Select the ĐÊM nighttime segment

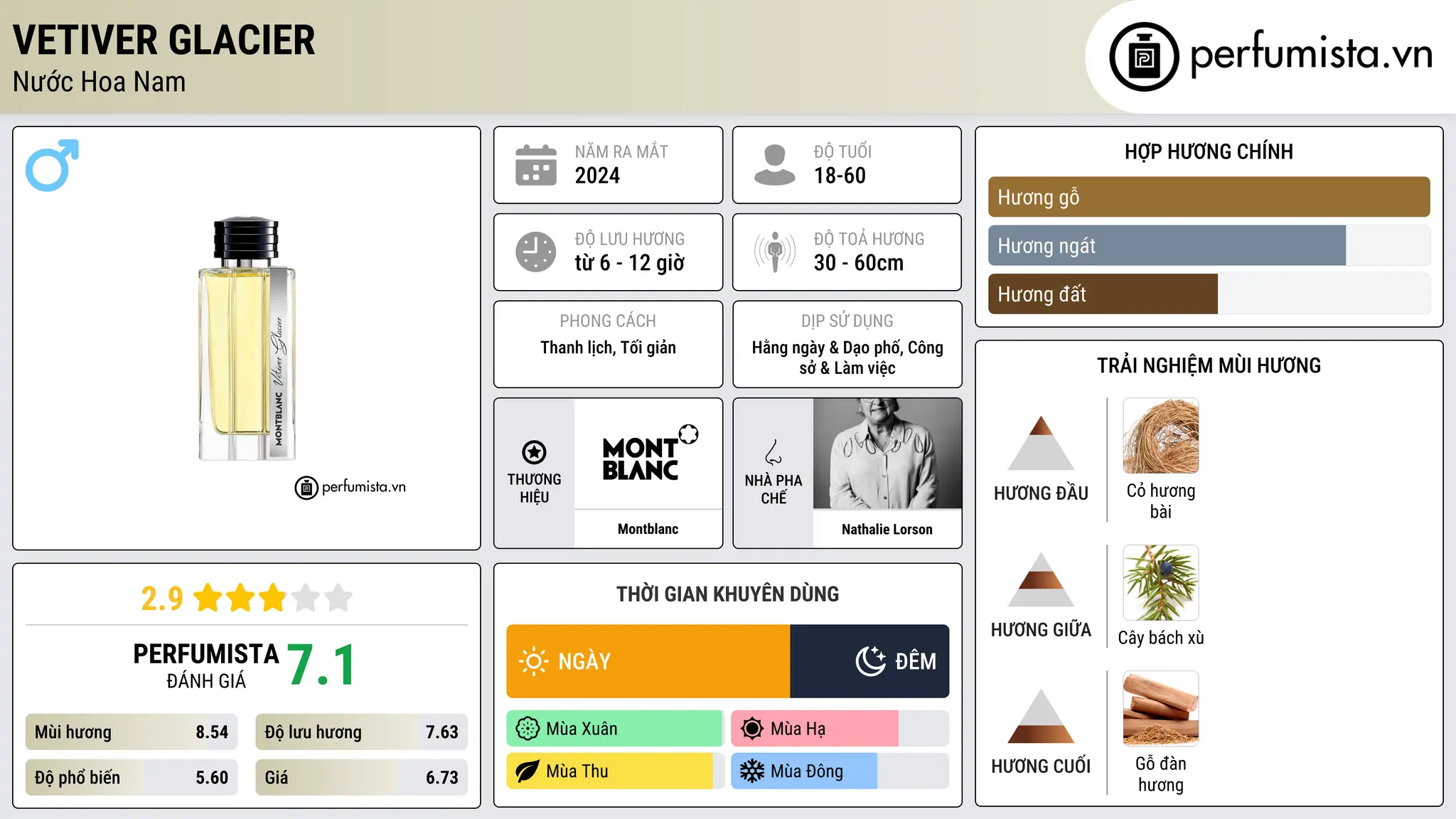(869, 661)
